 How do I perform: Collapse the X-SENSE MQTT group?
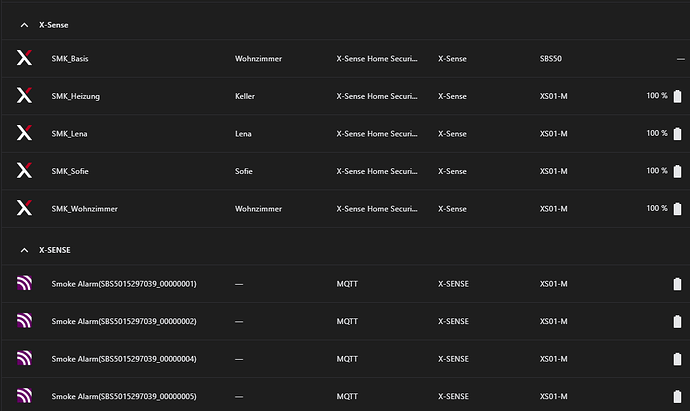[24, 250]
